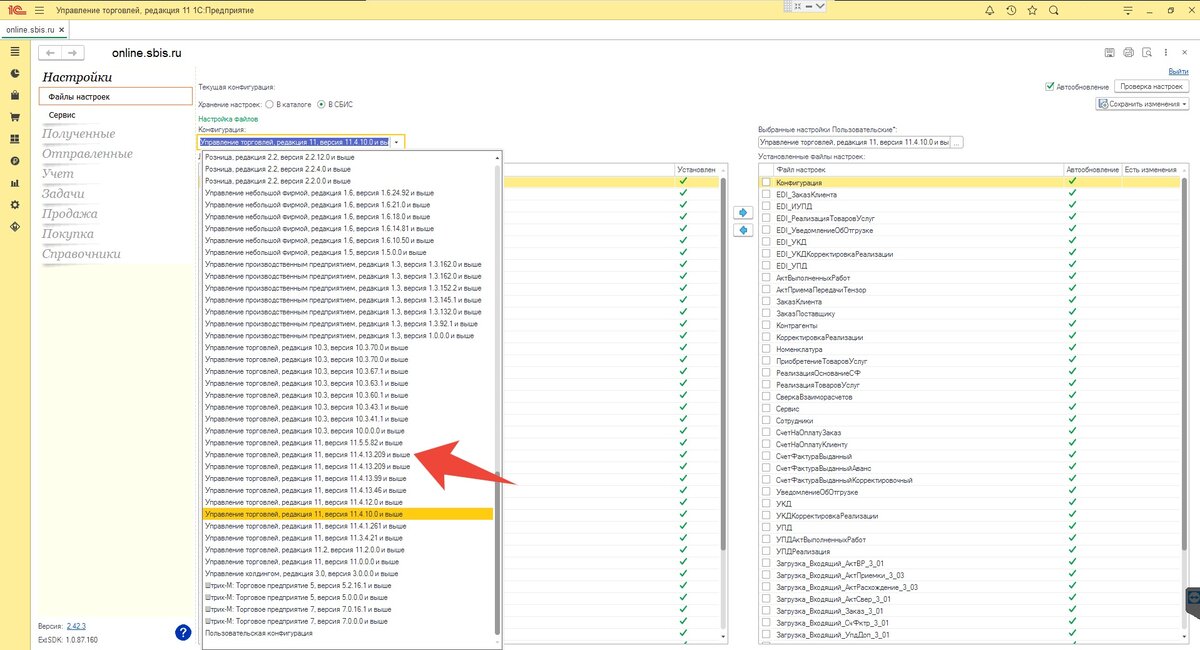Image resolution: width=1200 pixels, height=650 pixels.
Task: Open the shopping cart section in sidebar
Action: [x=15, y=117]
